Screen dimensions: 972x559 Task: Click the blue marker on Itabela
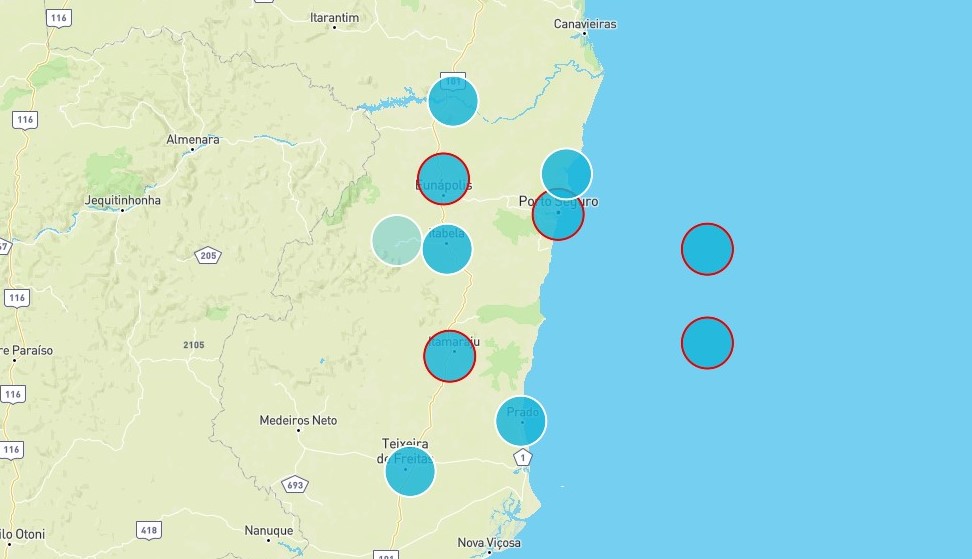[x=447, y=249]
